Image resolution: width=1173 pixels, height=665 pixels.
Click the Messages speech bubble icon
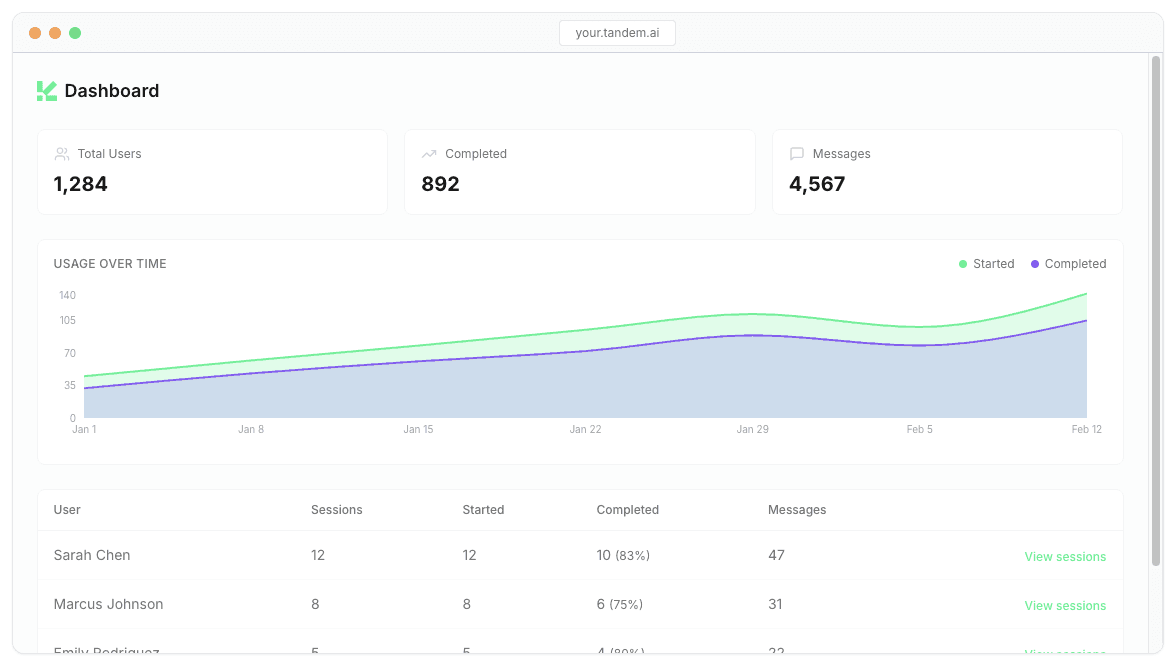coord(797,154)
